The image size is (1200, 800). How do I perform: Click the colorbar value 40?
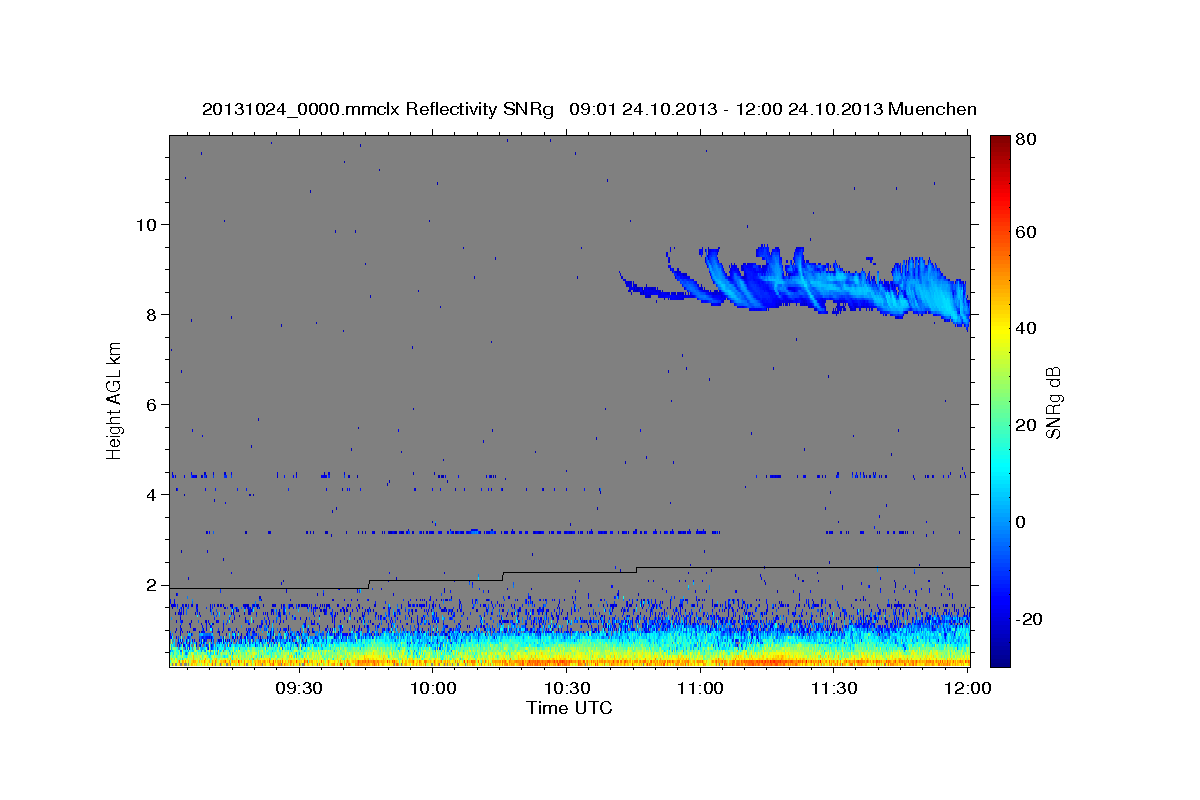(1028, 328)
